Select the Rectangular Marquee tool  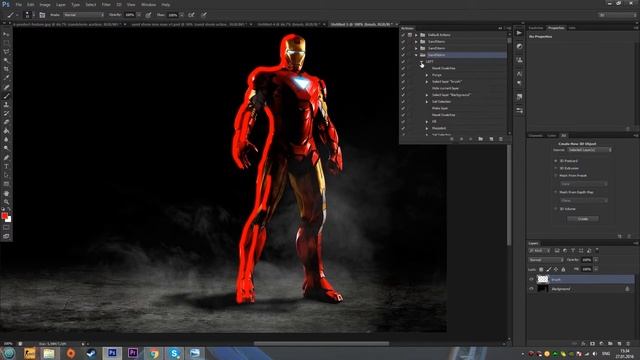point(6,43)
